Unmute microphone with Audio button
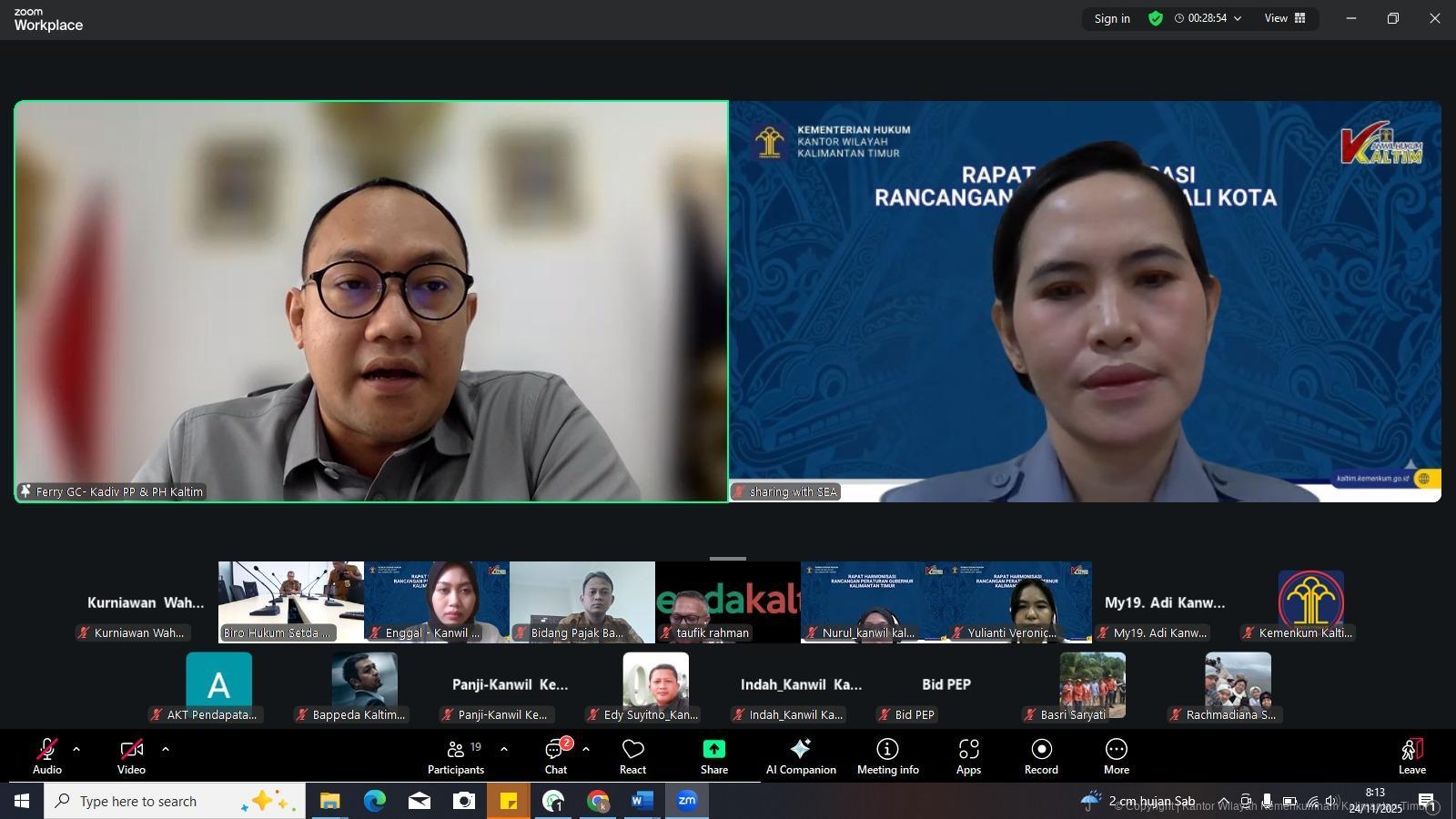Viewport: 1456px width, 819px height. (x=47, y=756)
